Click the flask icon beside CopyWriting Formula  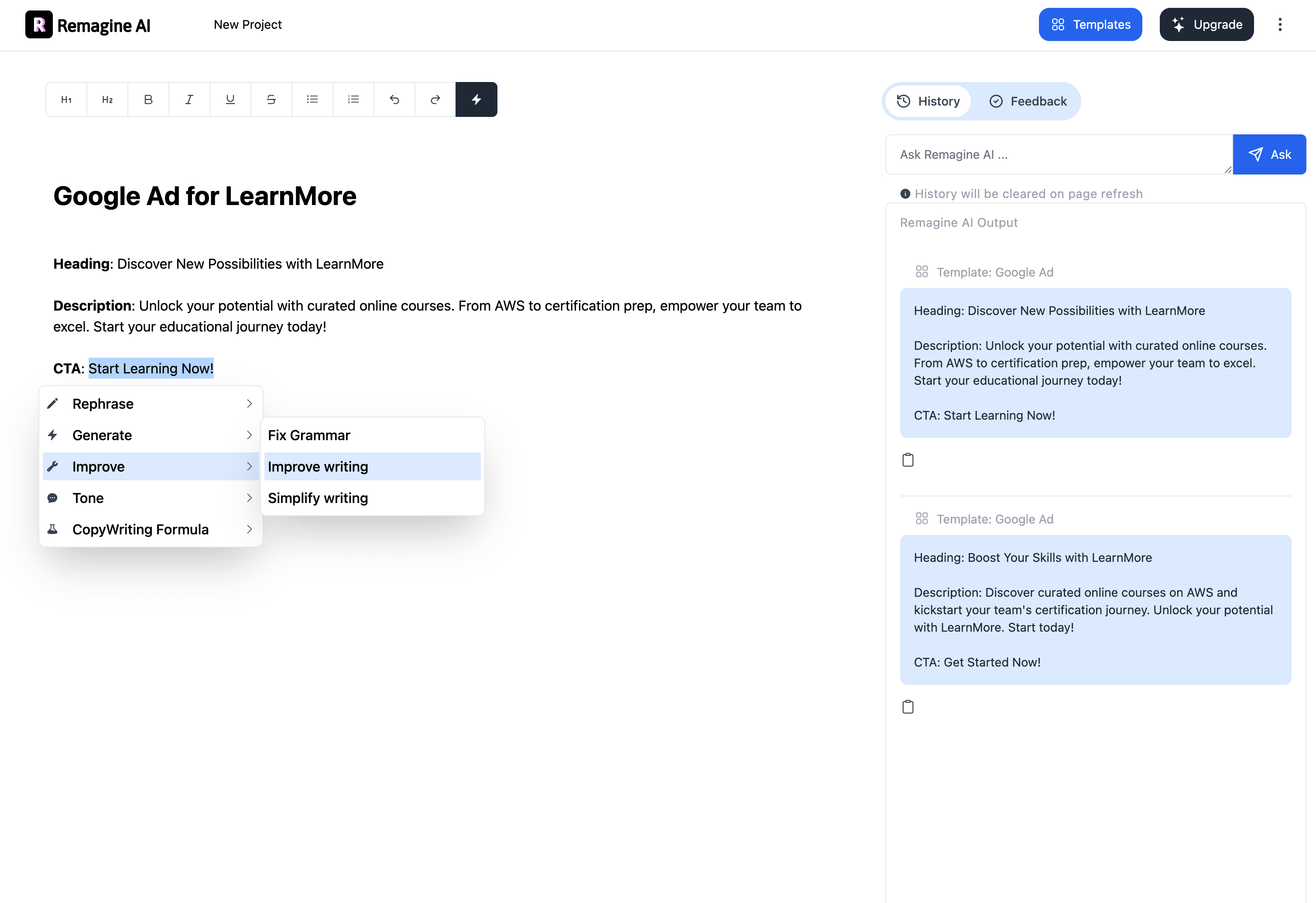coord(53,529)
